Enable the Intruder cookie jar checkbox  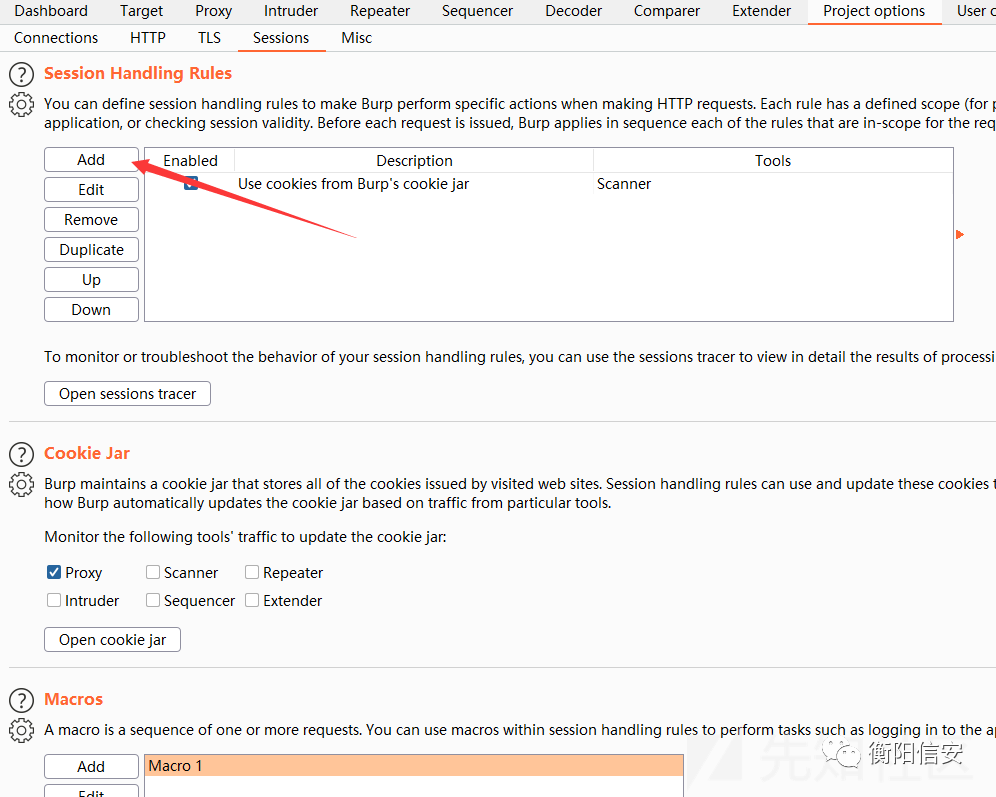click(54, 601)
